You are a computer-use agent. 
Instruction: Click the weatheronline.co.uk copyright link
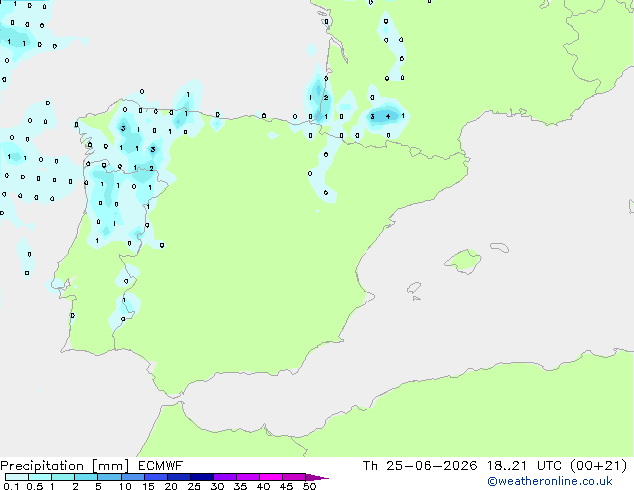[550, 481]
